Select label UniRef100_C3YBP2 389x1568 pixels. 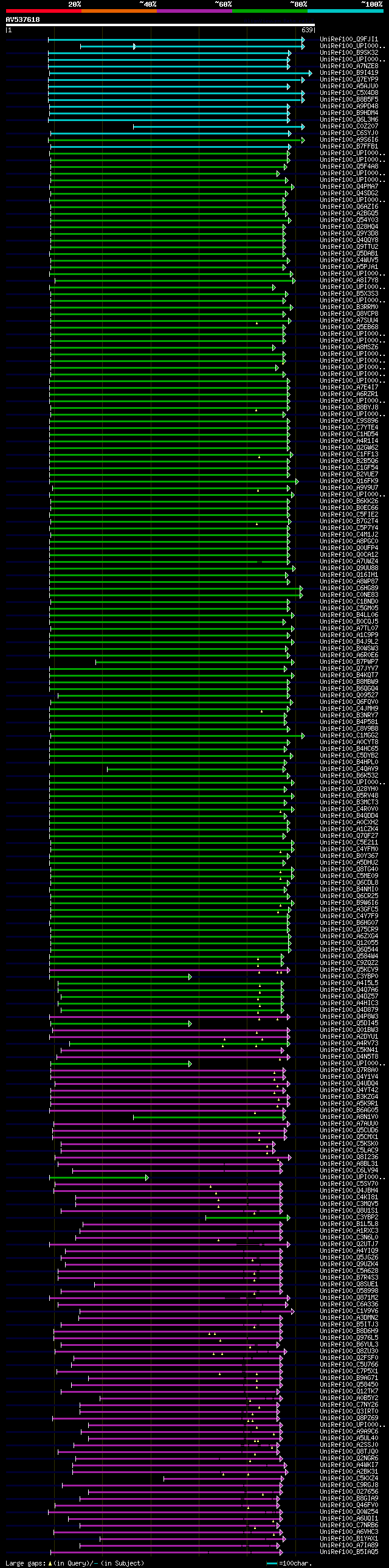349,1218
